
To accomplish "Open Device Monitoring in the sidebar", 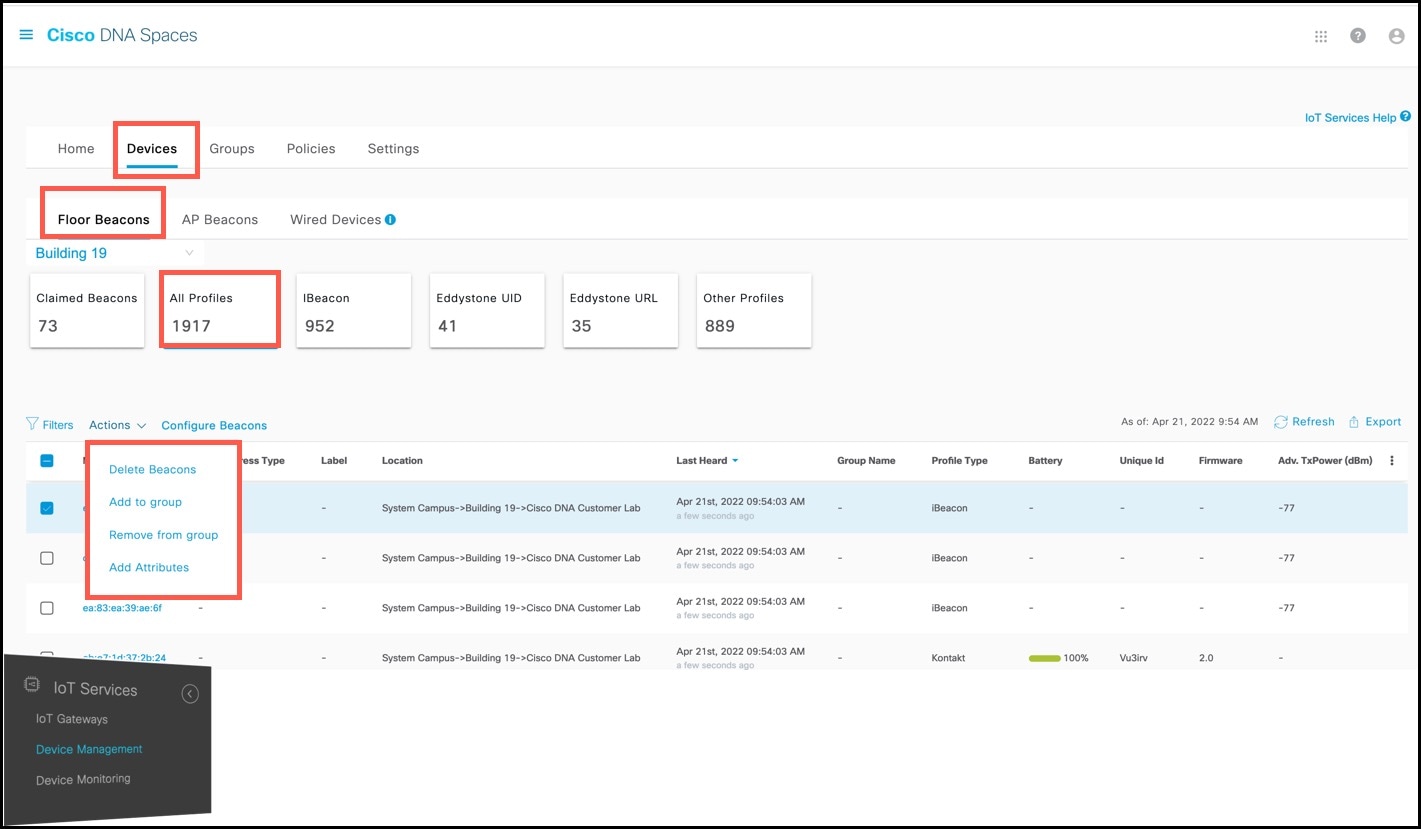I will click(x=83, y=779).
